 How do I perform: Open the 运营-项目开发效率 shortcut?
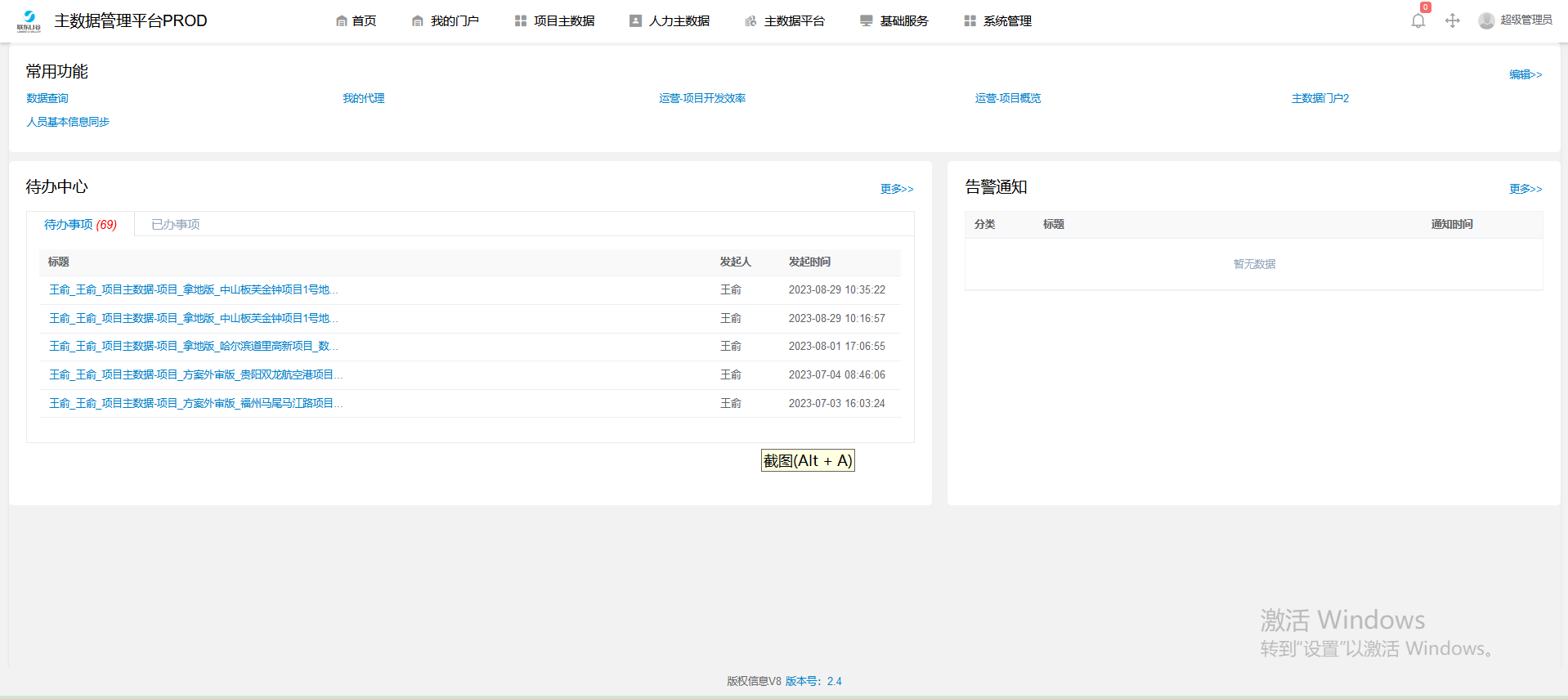(x=702, y=98)
